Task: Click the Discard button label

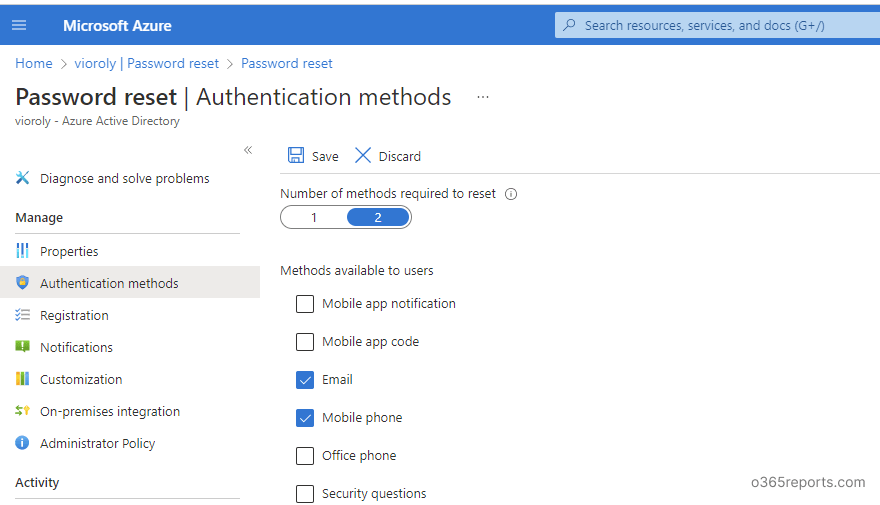Action: pos(400,157)
